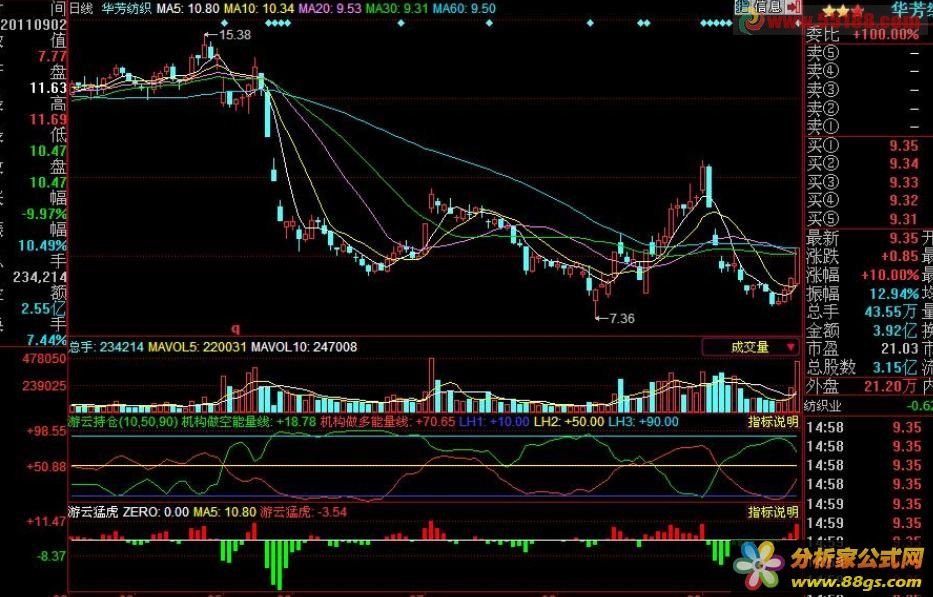Click the 涨跌 +0.85 row
This screenshot has width=933, height=597.
tap(863, 257)
